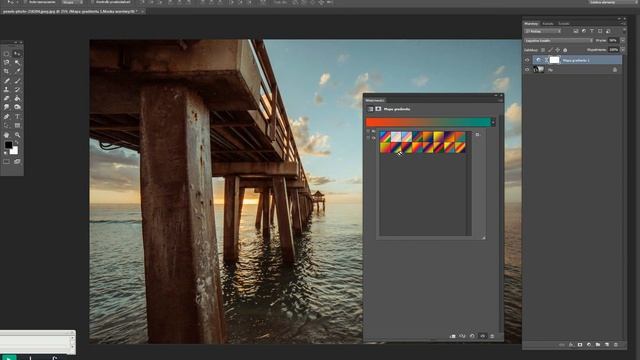Screen dimensions: 640x360
Task: Select the Eyedropper tool
Action: pyautogui.click(x=17, y=71)
